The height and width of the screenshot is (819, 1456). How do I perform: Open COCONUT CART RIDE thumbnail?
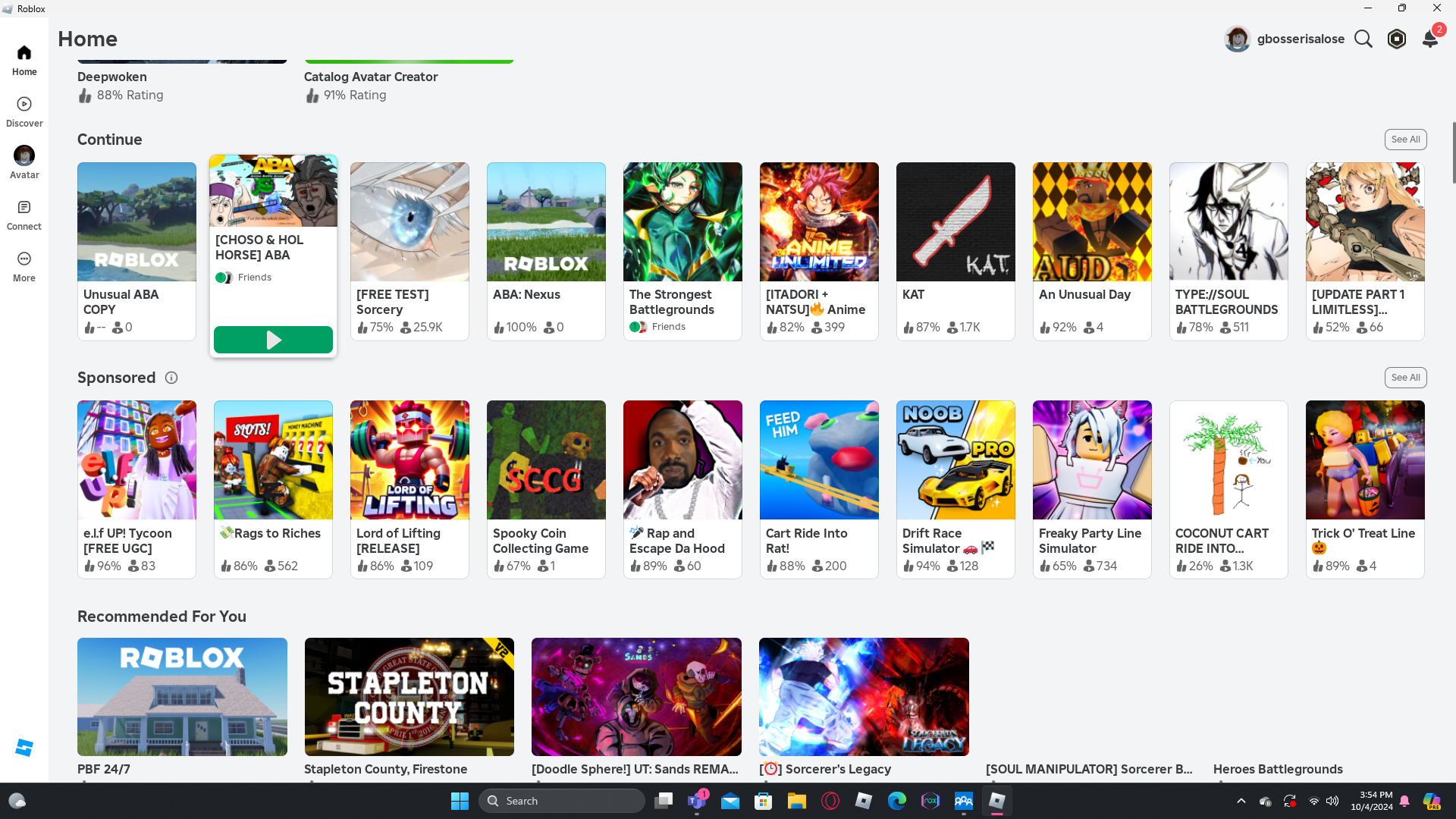(1228, 460)
